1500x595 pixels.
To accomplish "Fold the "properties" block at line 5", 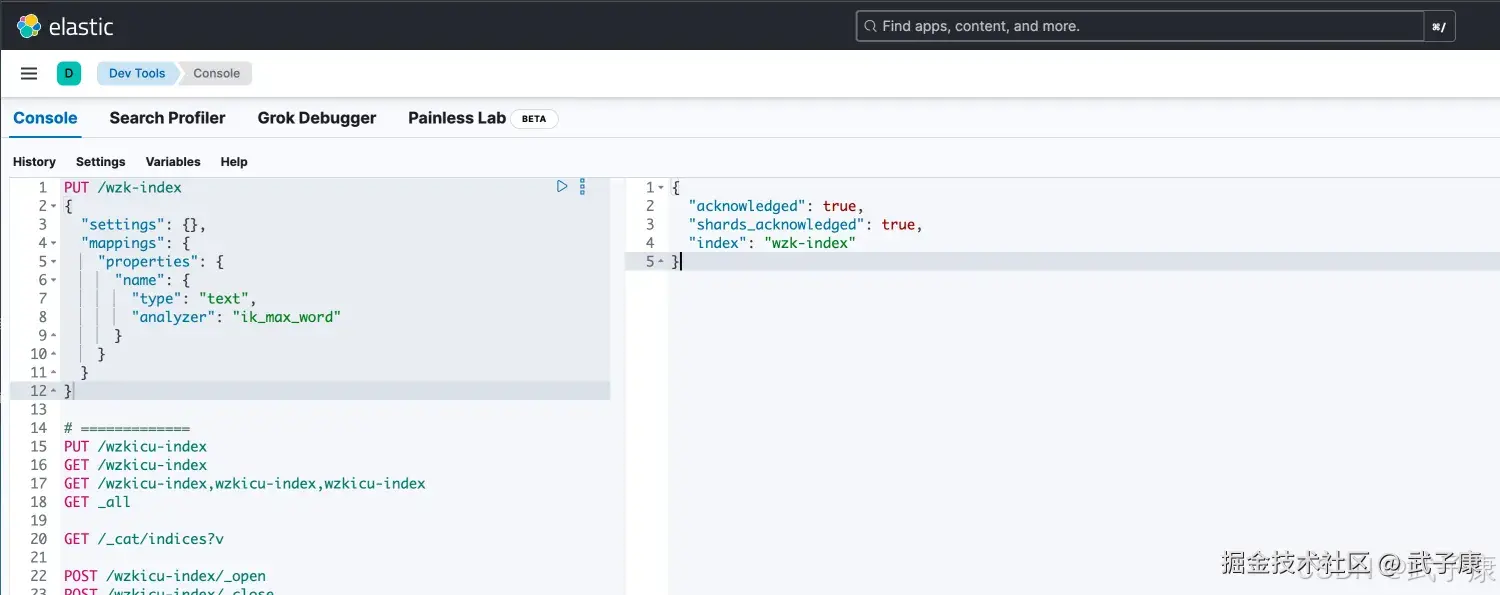I will tap(53, 262).
